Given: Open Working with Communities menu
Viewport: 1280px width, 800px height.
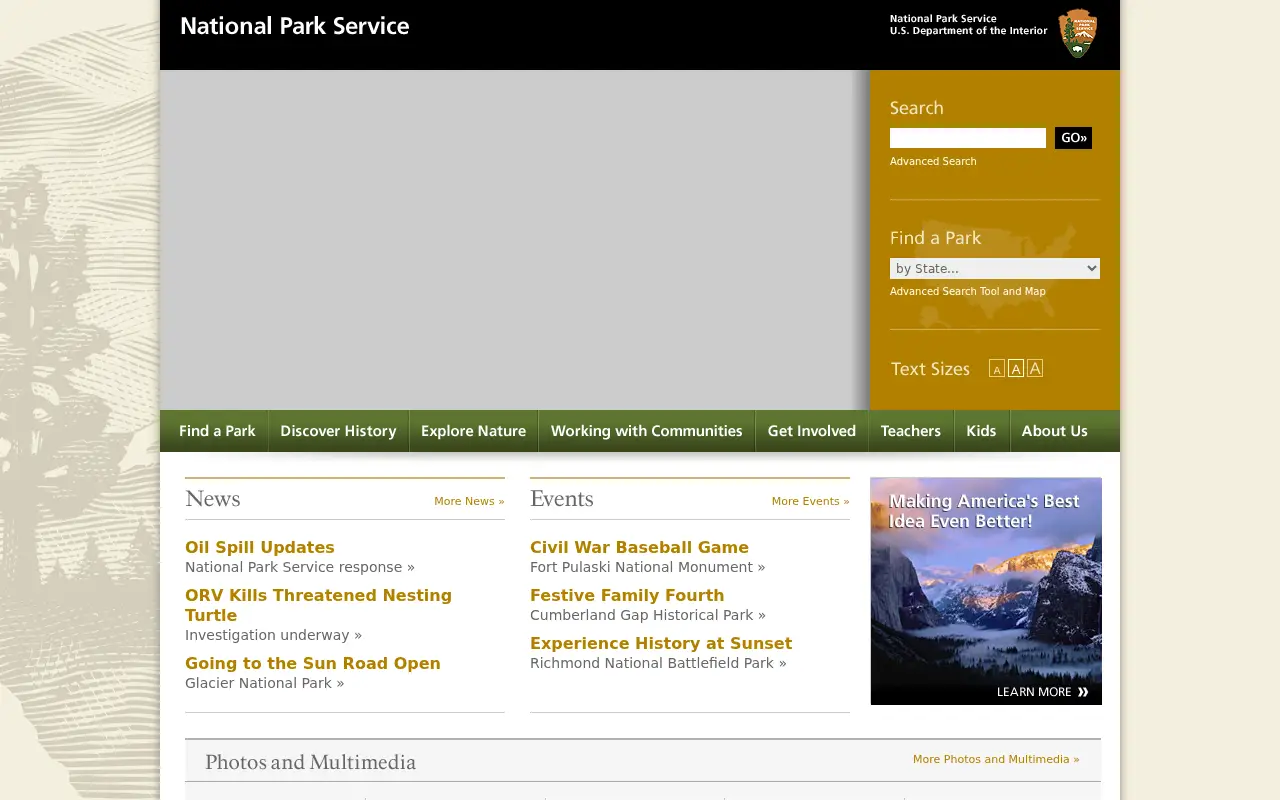Looking at the screenshot, I should [x=646, y=431].
